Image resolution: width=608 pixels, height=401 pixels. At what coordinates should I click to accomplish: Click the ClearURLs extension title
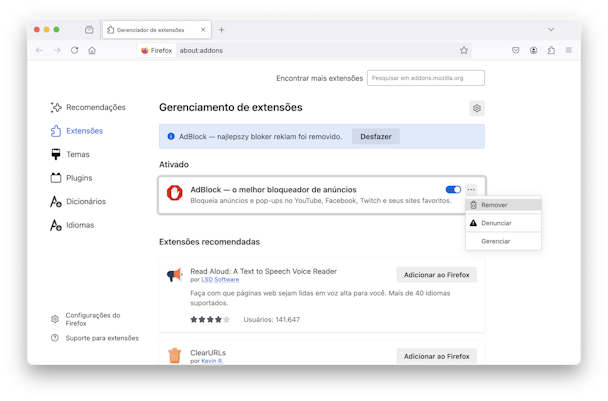(x=208, y=353)
